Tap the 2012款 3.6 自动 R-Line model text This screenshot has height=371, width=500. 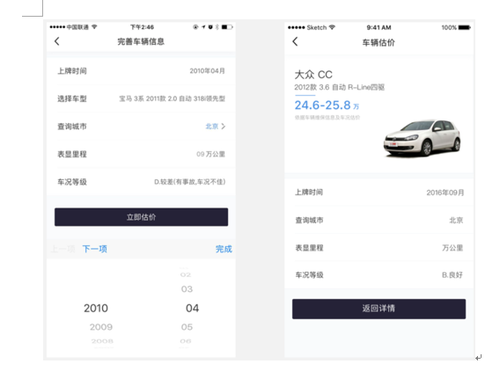click(339, 87)
